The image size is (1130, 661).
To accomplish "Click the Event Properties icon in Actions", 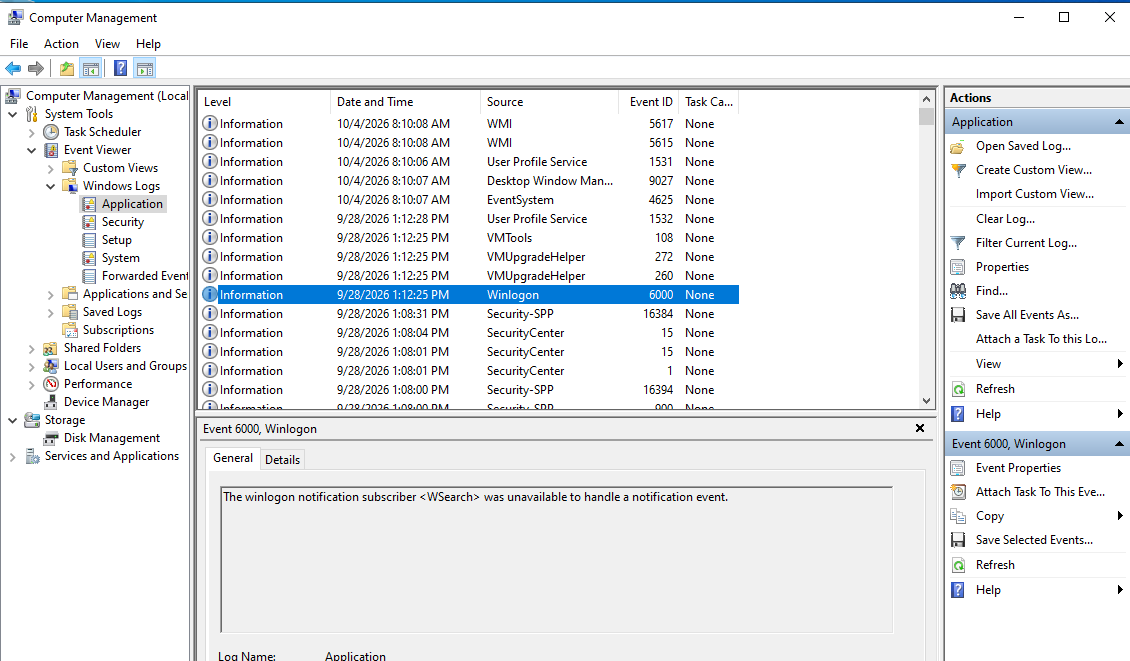I will (958, 468).
